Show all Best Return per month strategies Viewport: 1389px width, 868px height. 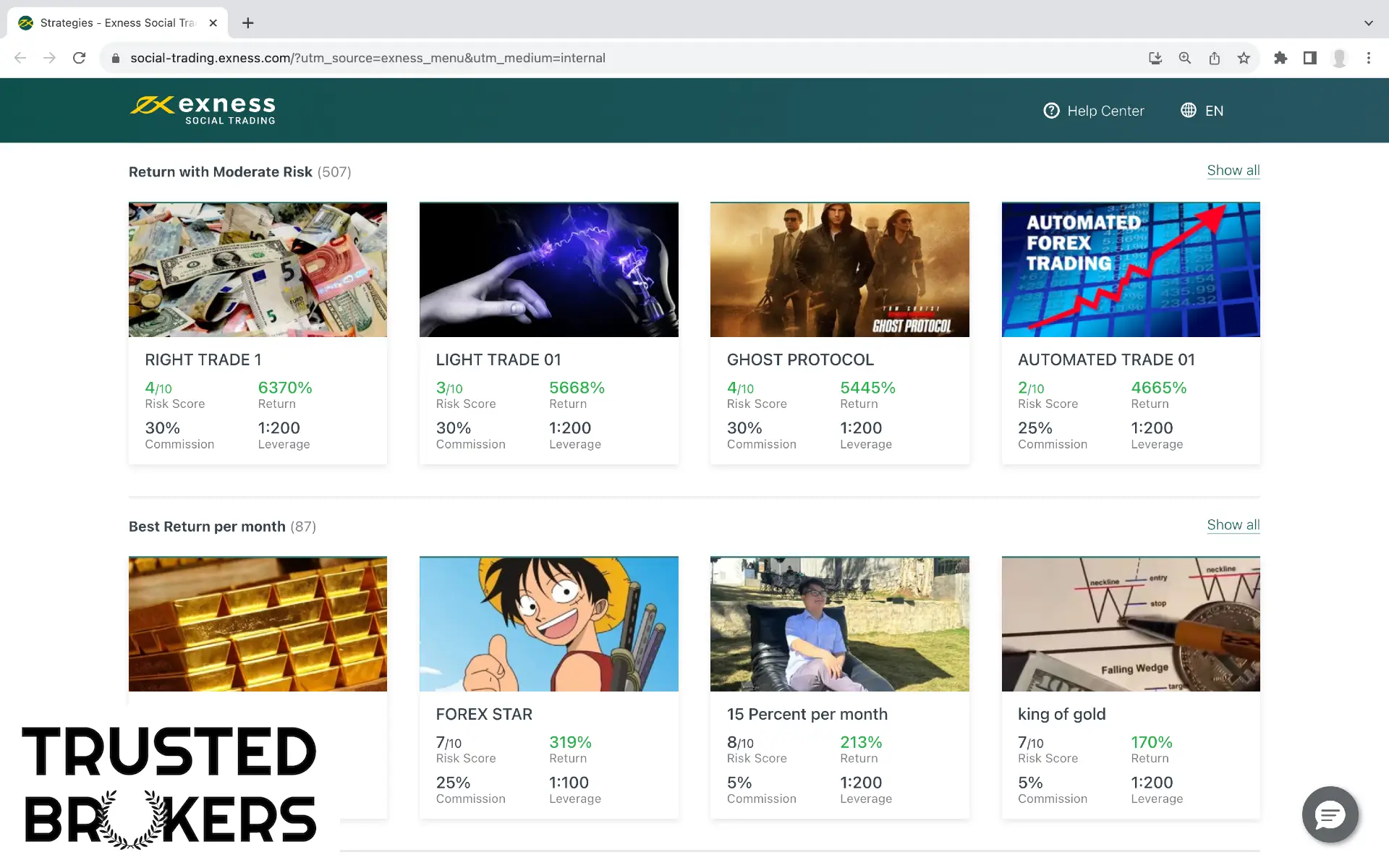pos(1233,525)
